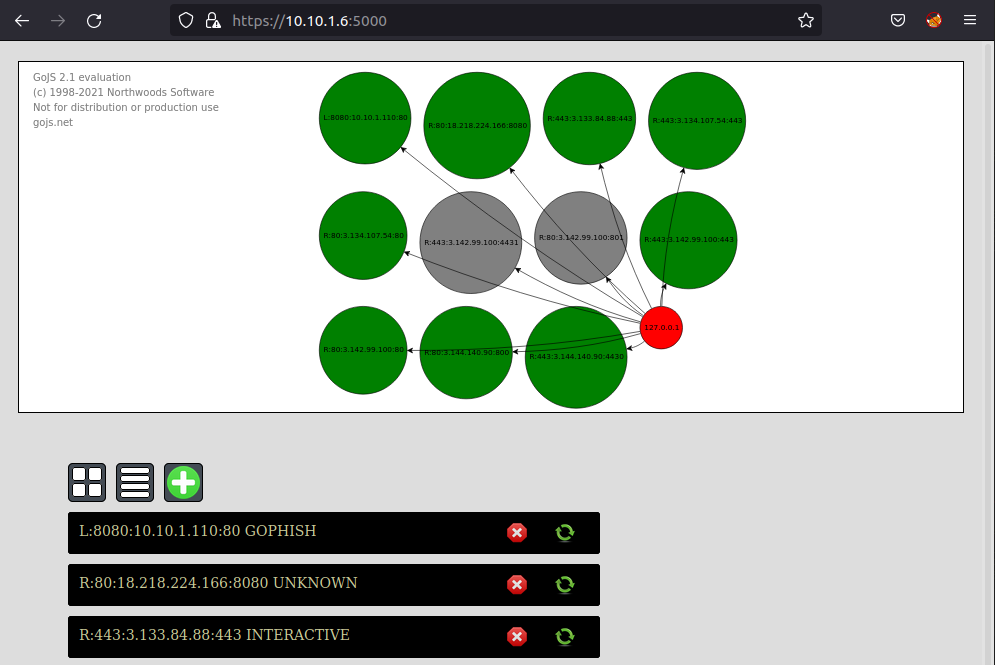Screen dimensions: 995x665
Task: Select the gray R:80:3.142.99.100:801 node
Action: tap(581, 238)
